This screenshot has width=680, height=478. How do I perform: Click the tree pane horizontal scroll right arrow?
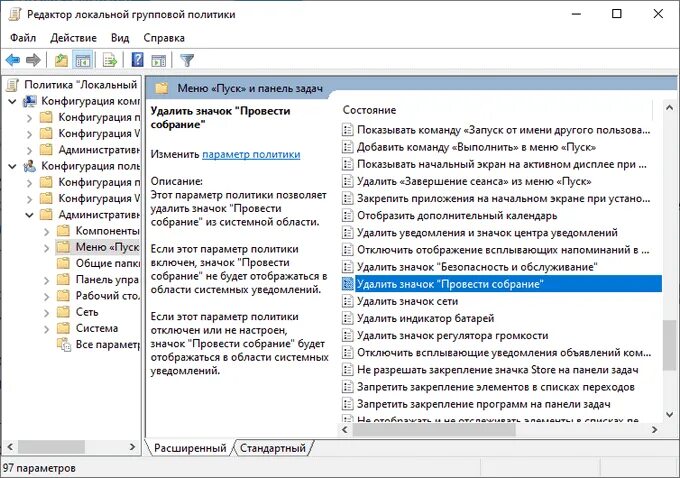(x=133, y=446)
